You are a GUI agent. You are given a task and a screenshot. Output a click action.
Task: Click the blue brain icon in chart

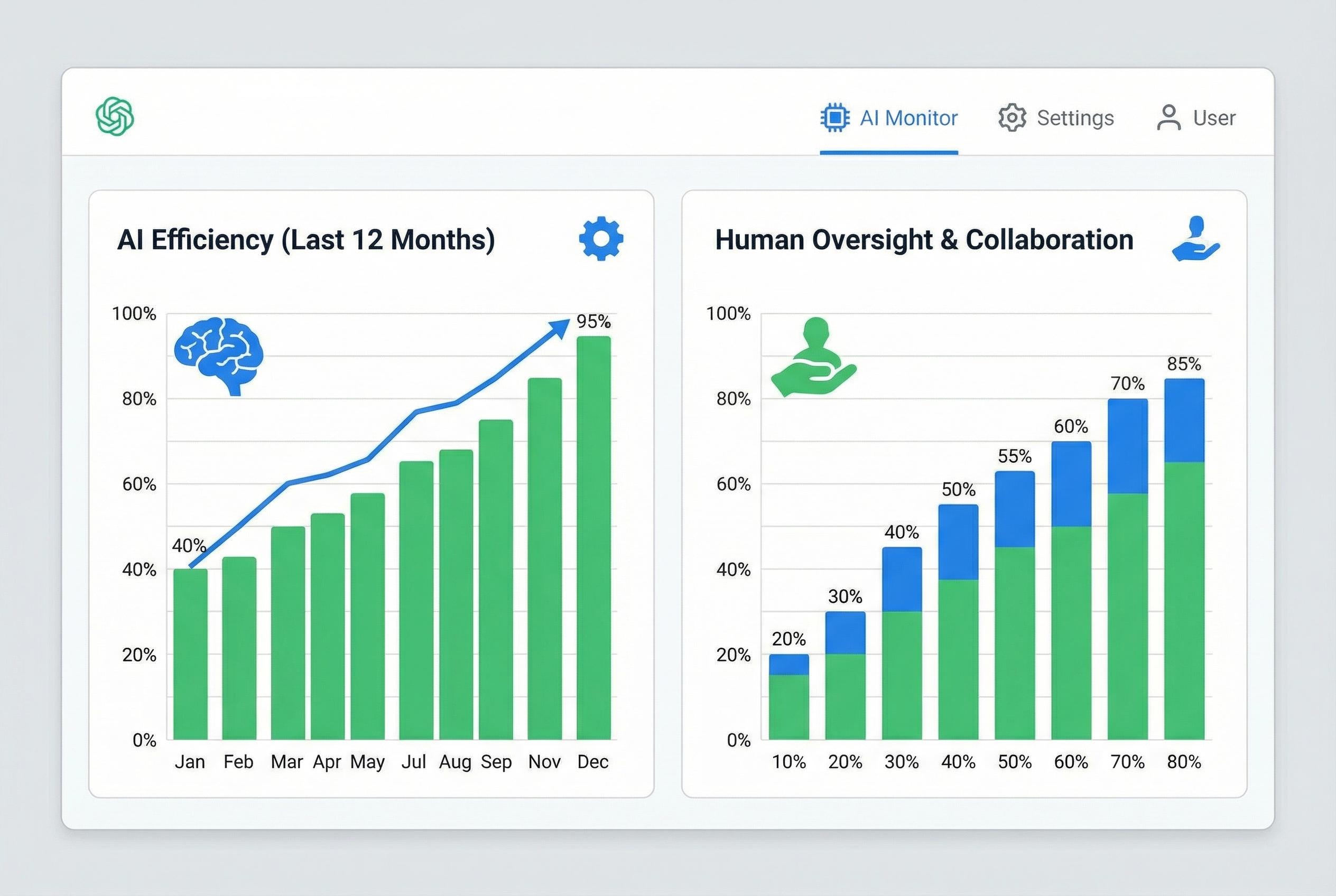[218, 355]
